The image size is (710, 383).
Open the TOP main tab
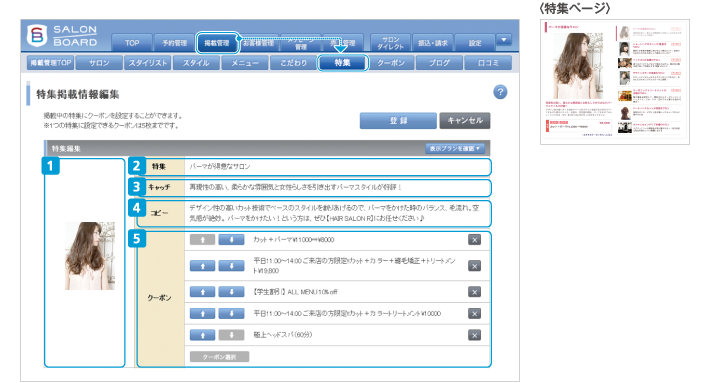pyautogui.click(x=132, y=43)
